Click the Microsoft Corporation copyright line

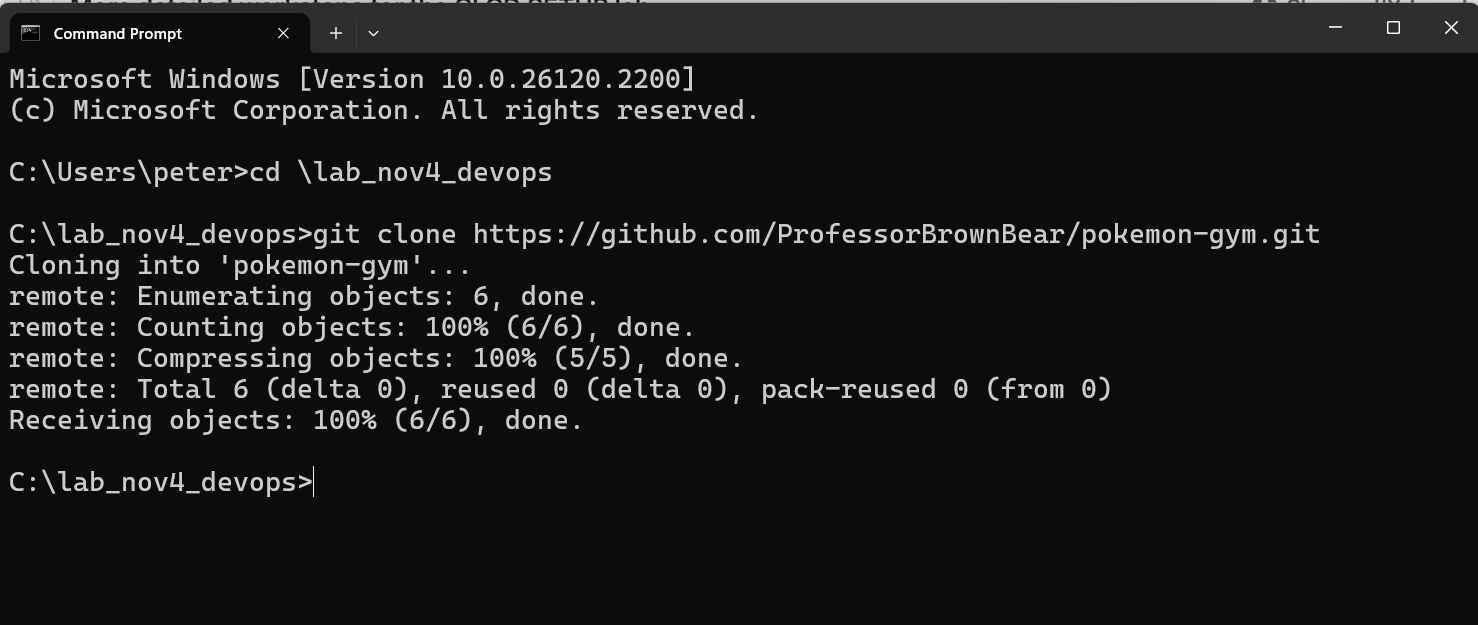(384, 110)
